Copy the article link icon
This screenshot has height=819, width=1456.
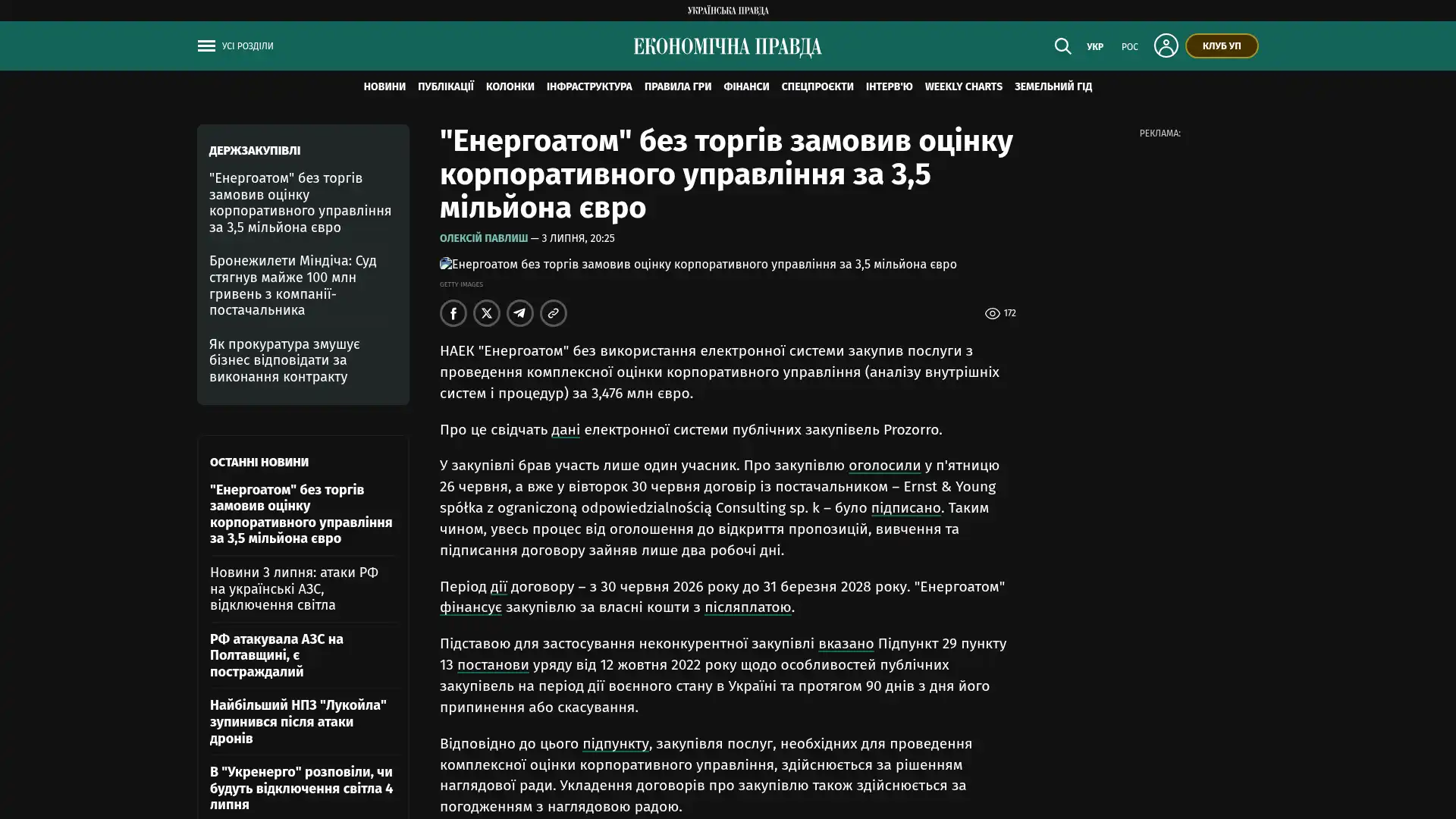click(554, 313)
